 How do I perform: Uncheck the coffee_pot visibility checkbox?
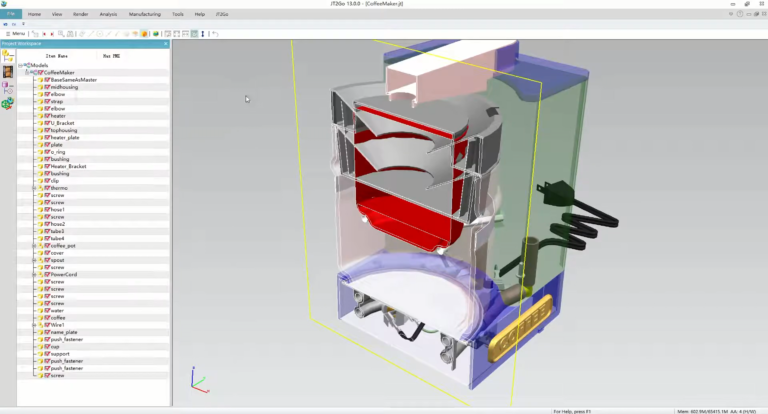(x=47, y=245)
